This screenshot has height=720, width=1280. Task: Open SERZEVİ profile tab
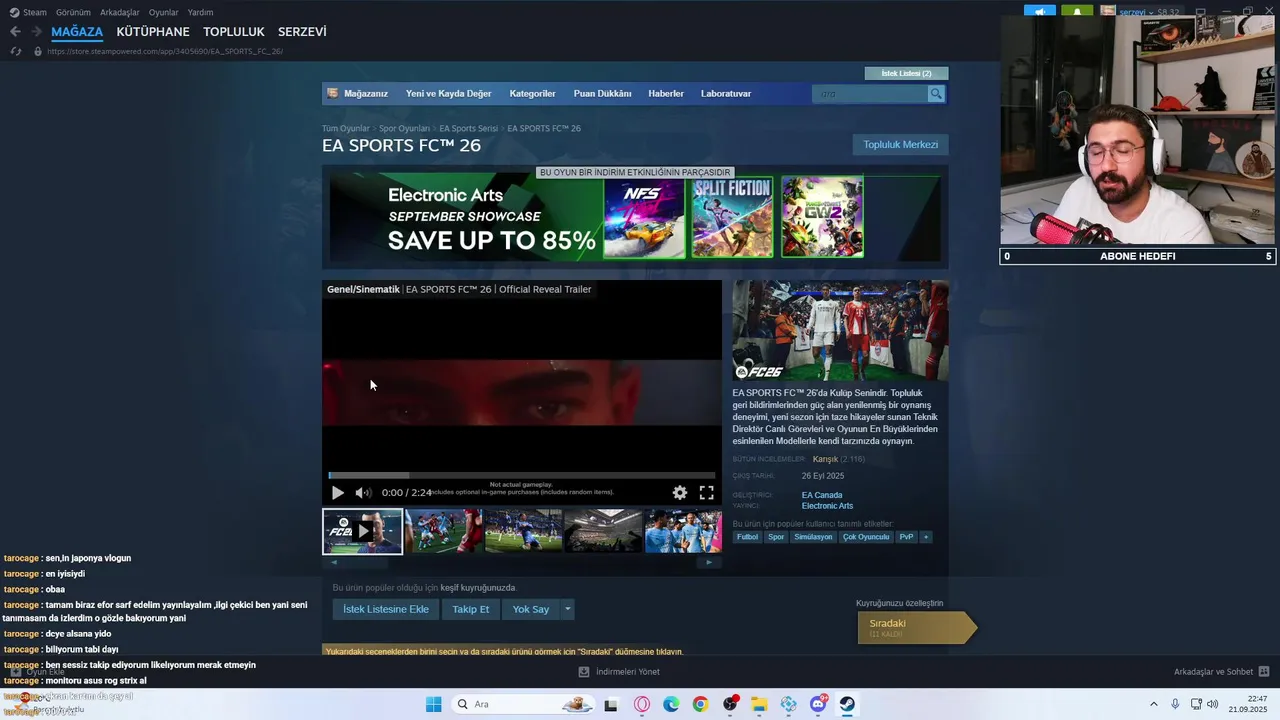302,32
